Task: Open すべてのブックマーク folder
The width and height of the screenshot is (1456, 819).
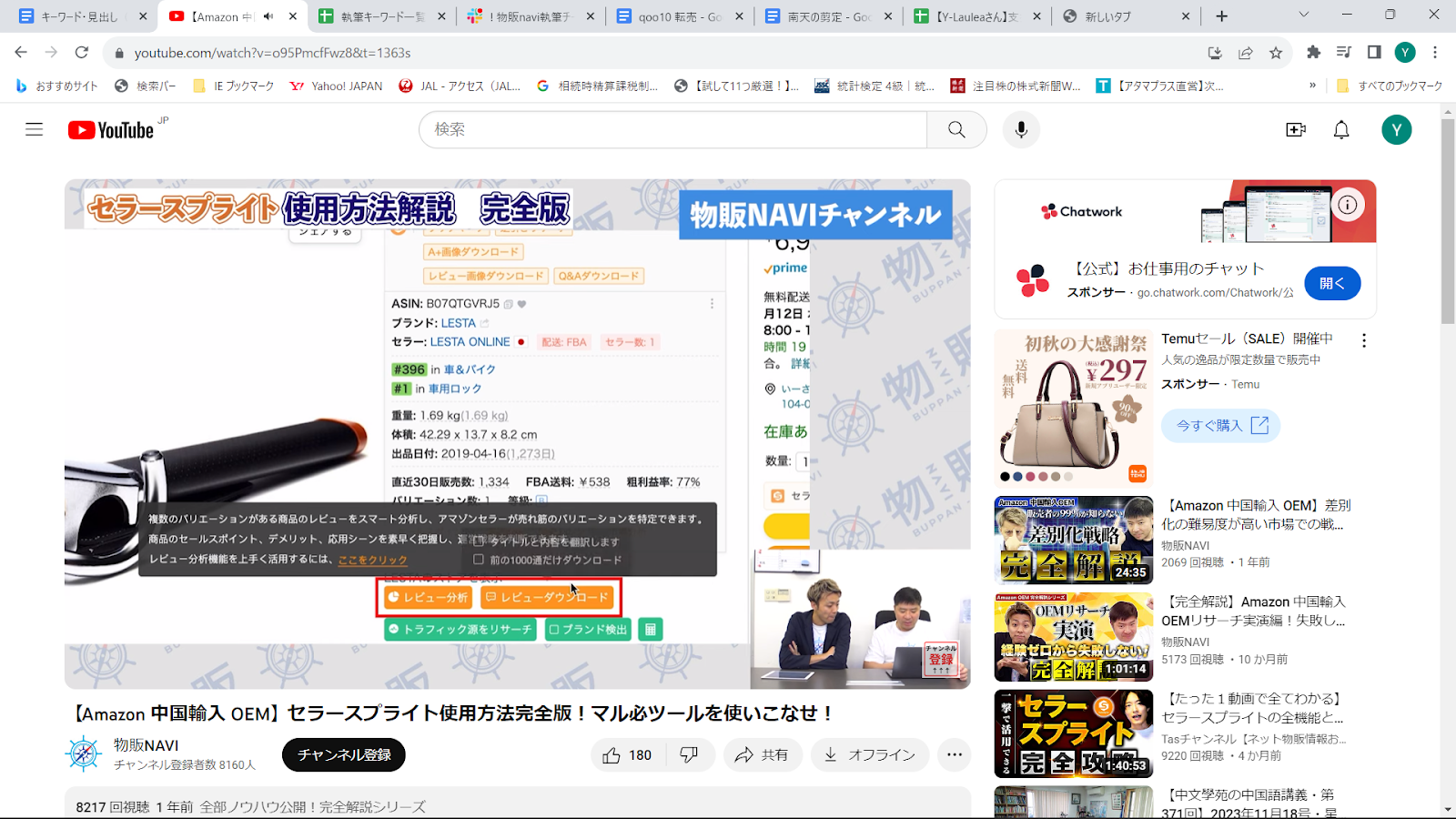Action: point(1390,86)
